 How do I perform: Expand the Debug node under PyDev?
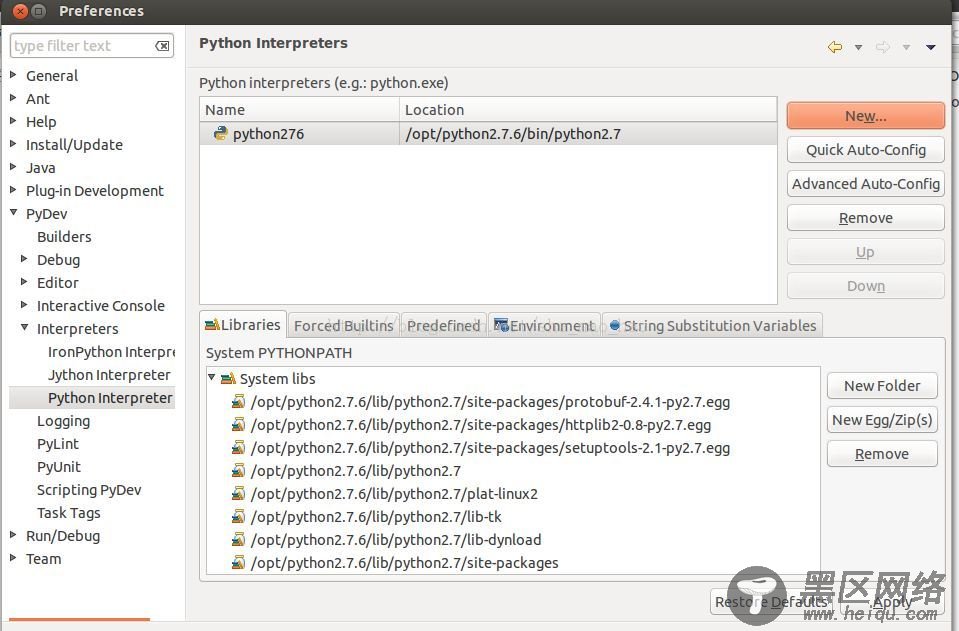pyautogui.click(x=24, y=259)
